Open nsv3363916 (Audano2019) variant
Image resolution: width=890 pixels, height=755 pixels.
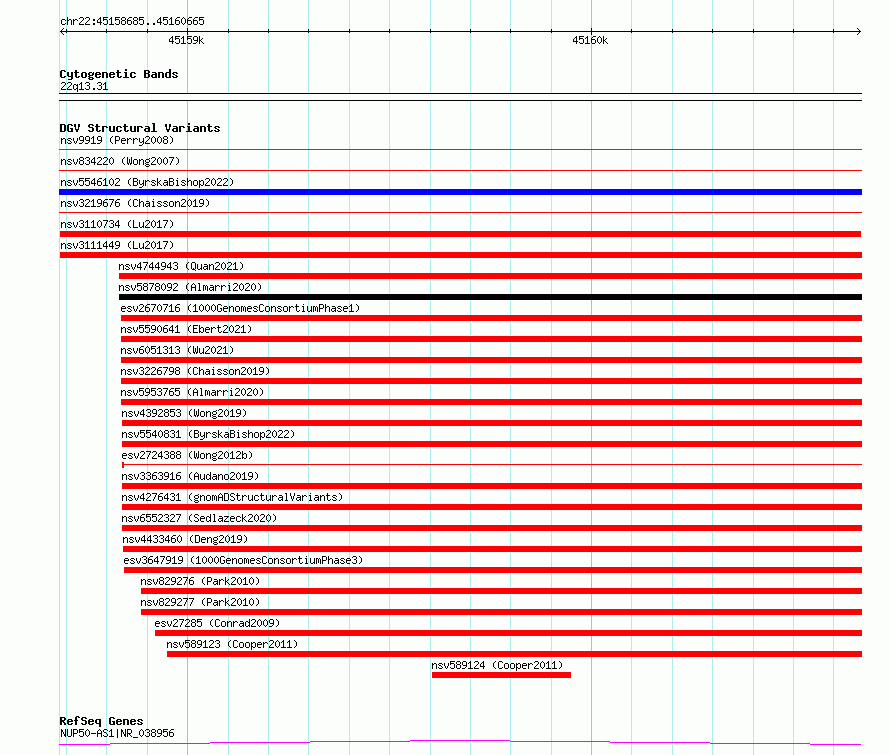(190, 476)
